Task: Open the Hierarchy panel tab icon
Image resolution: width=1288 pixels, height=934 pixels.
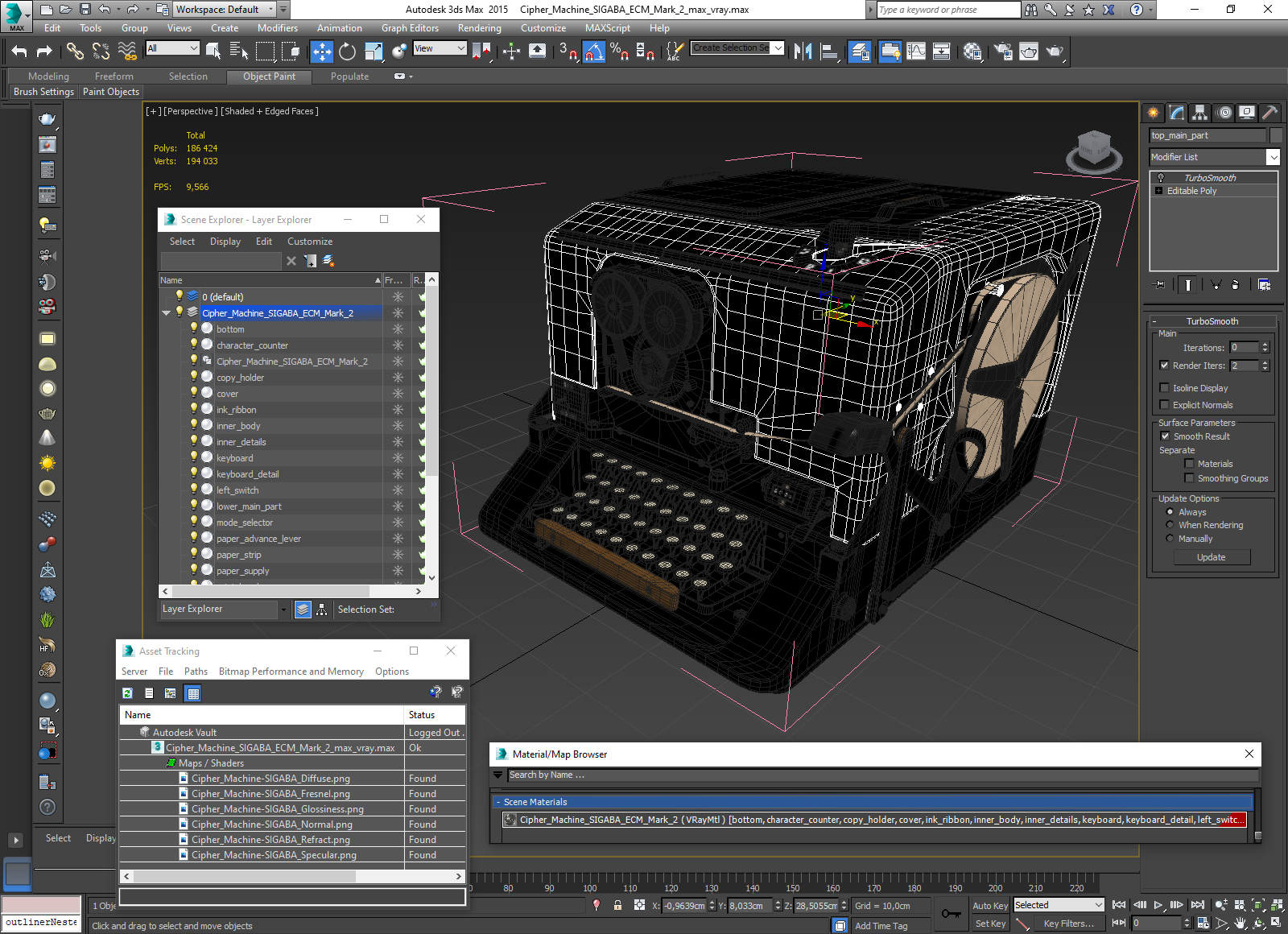Action: [x=1200, y=113]
